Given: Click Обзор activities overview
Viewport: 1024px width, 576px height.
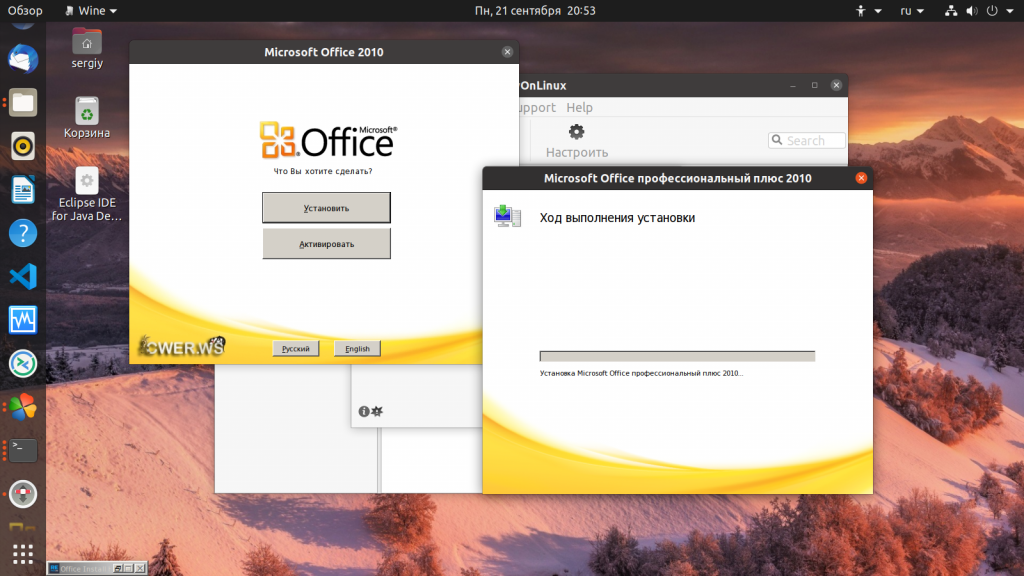Looking at the screenshot, I should [x=25, y=10].
